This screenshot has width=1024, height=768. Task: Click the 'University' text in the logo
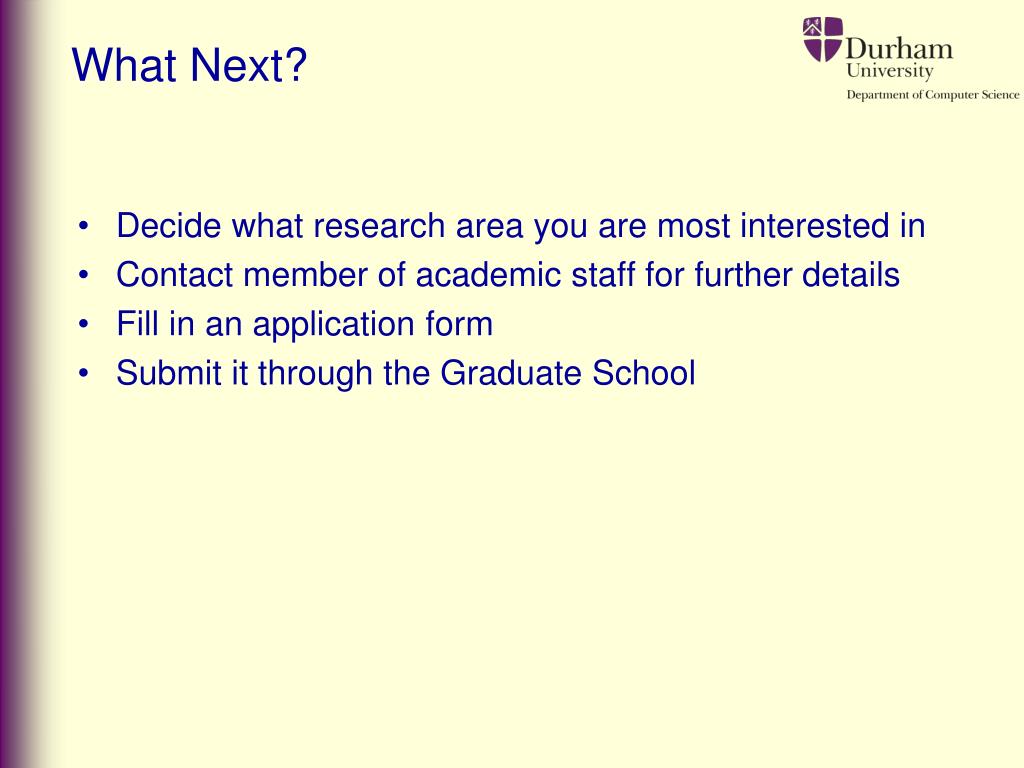(x=890, y=71)
